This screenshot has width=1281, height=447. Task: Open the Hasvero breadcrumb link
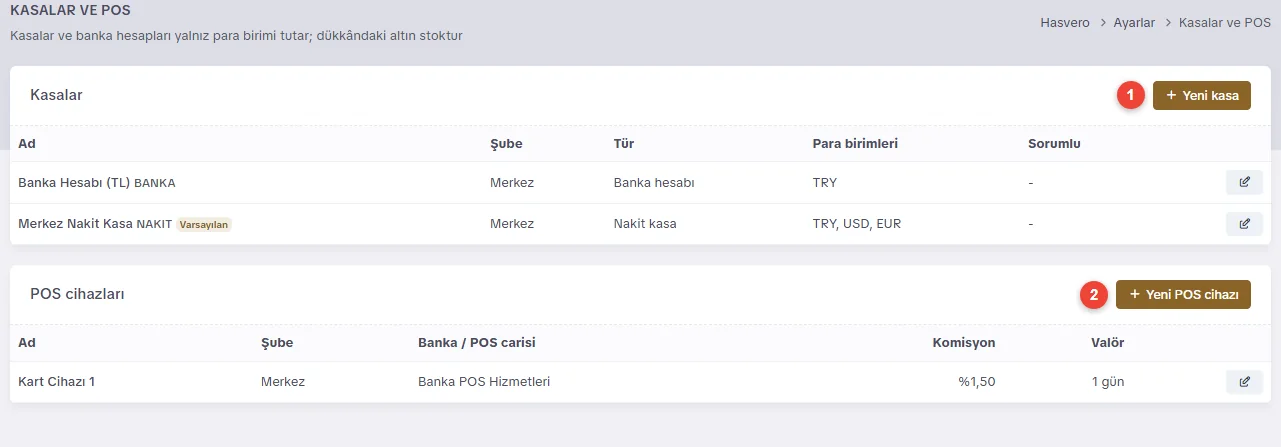(x=1066, y=21)
